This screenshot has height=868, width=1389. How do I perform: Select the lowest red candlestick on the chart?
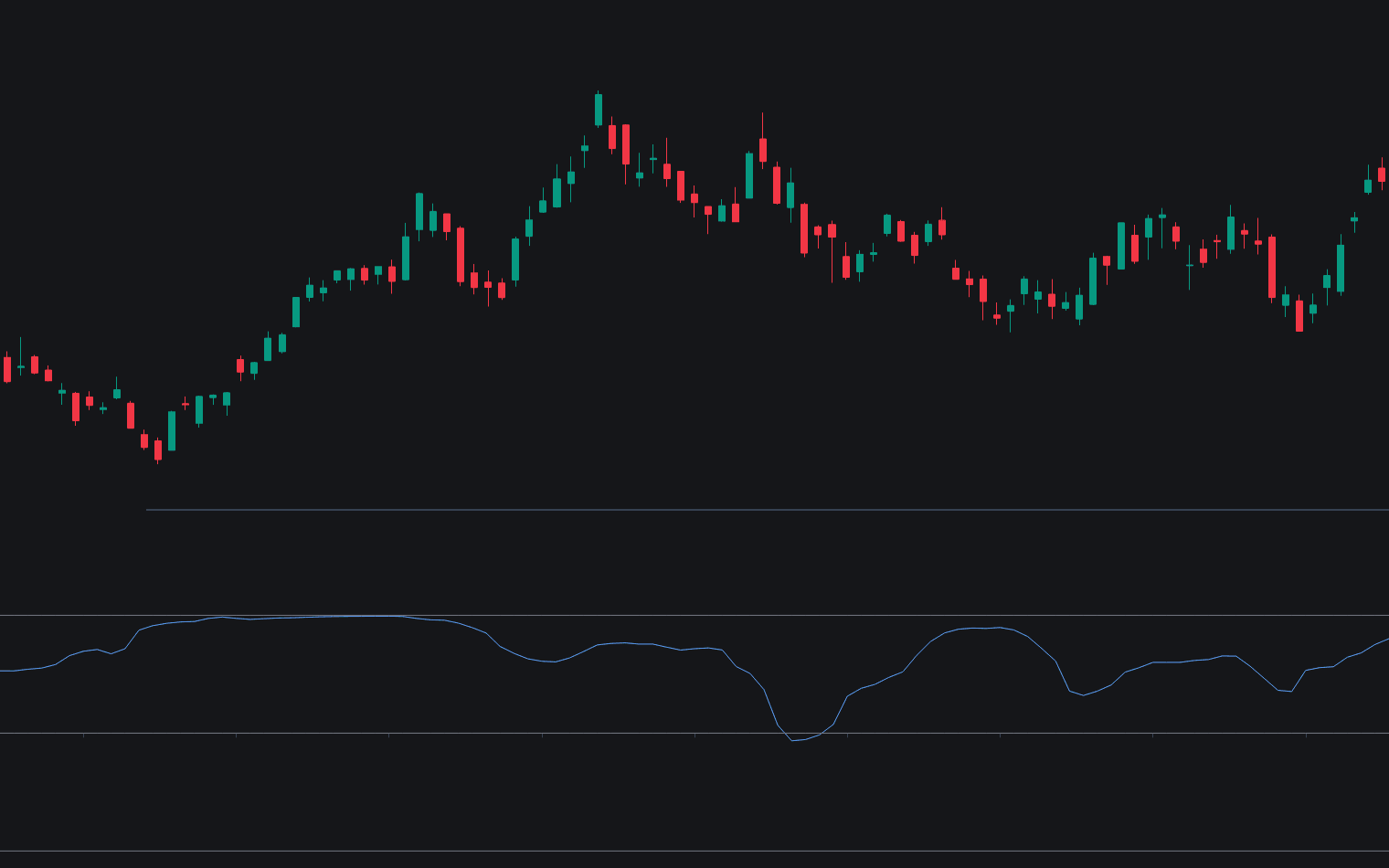pyautogui.click(x=158, y=450)
